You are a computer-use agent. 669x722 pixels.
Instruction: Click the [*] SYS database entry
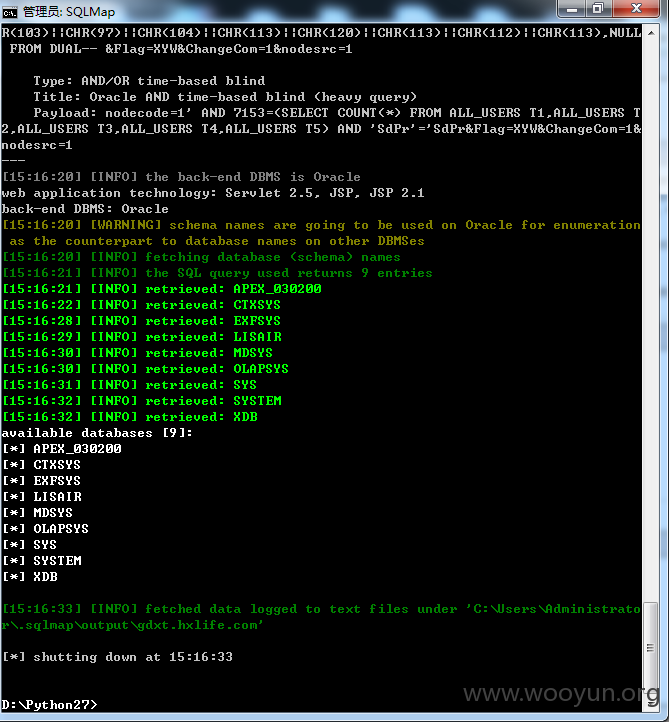[29, 545]
